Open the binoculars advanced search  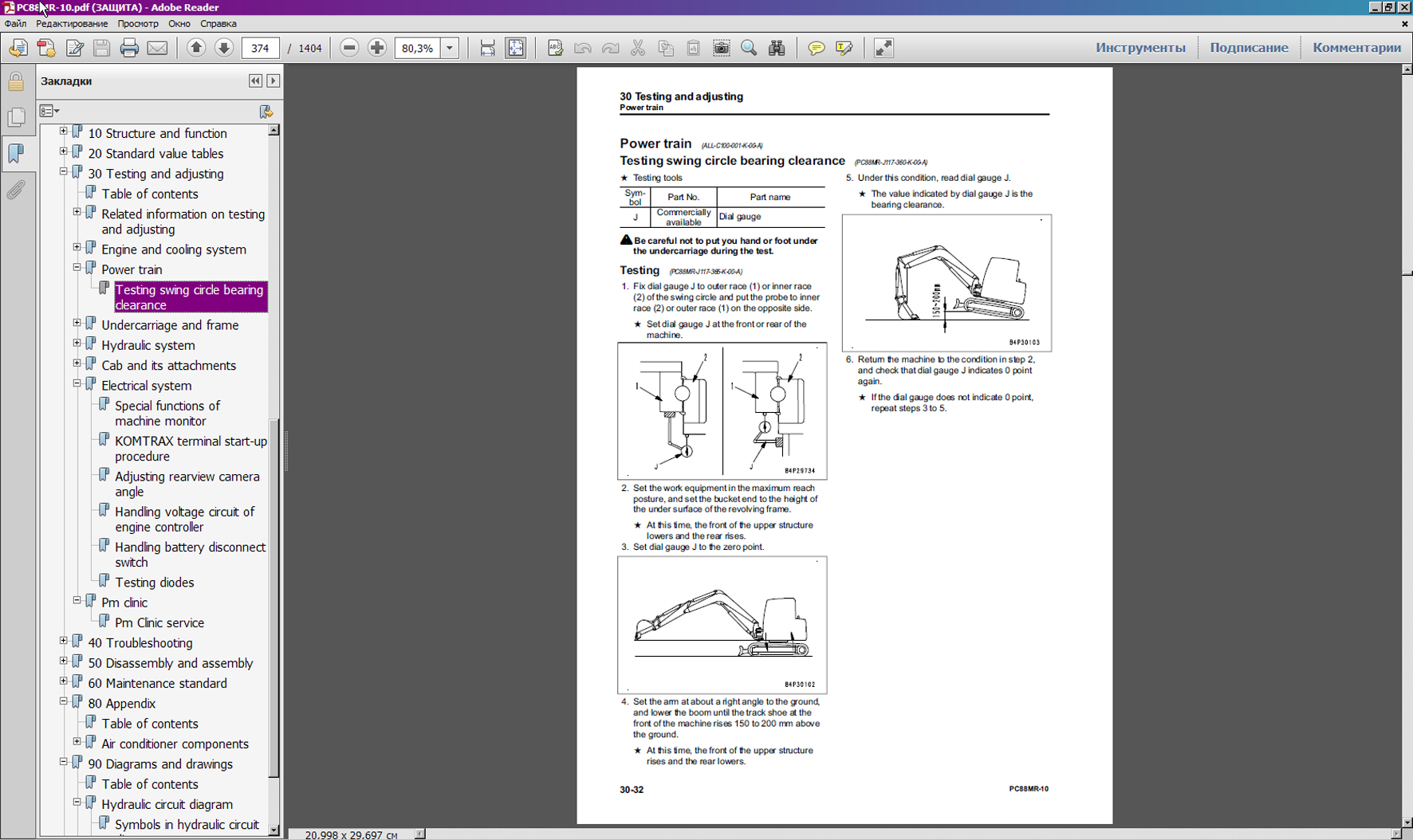click(x=777, y=49)
